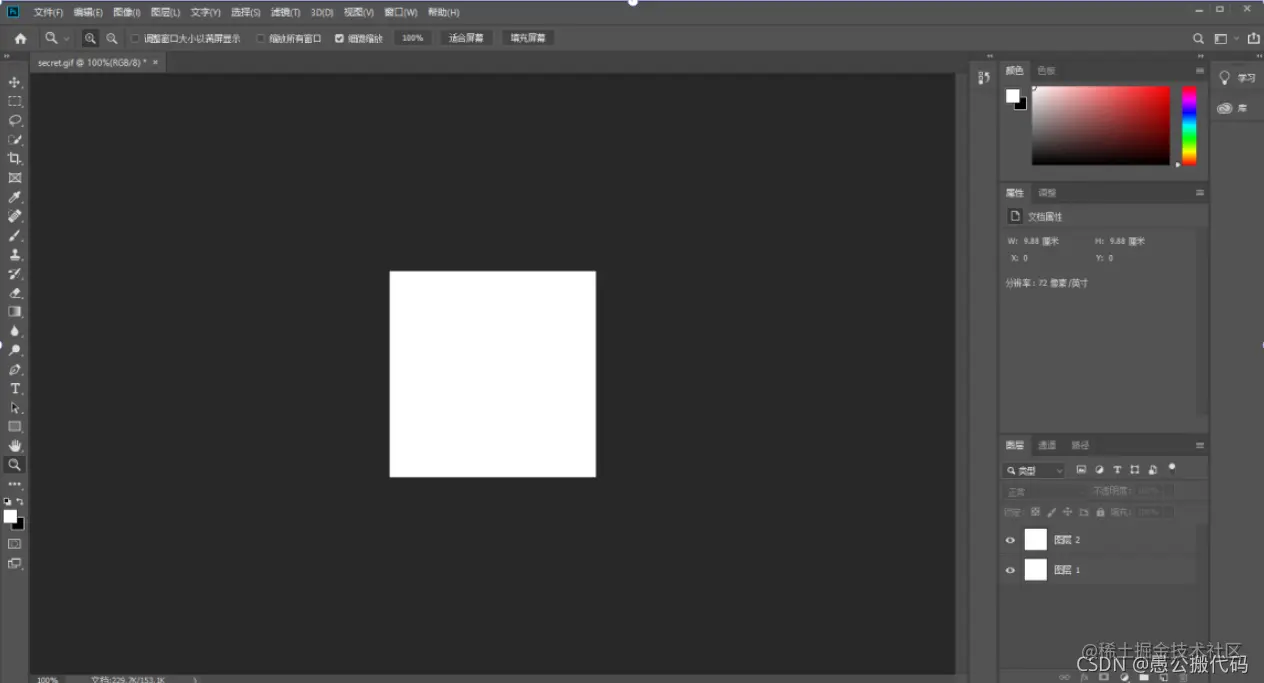Image resolution: width=1264 pixels, height=683 pixels.
Task: Select the Path Selection tool
Action: click(x=14, y=408)
